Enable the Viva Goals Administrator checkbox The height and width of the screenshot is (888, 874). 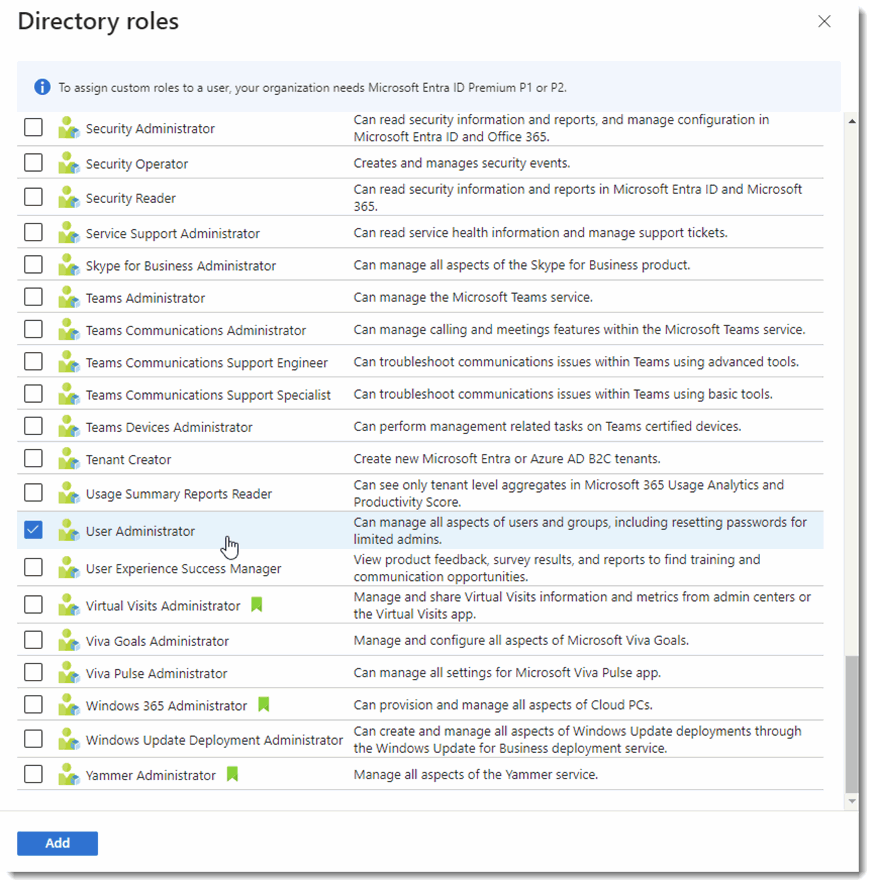(x=33, y=640)
